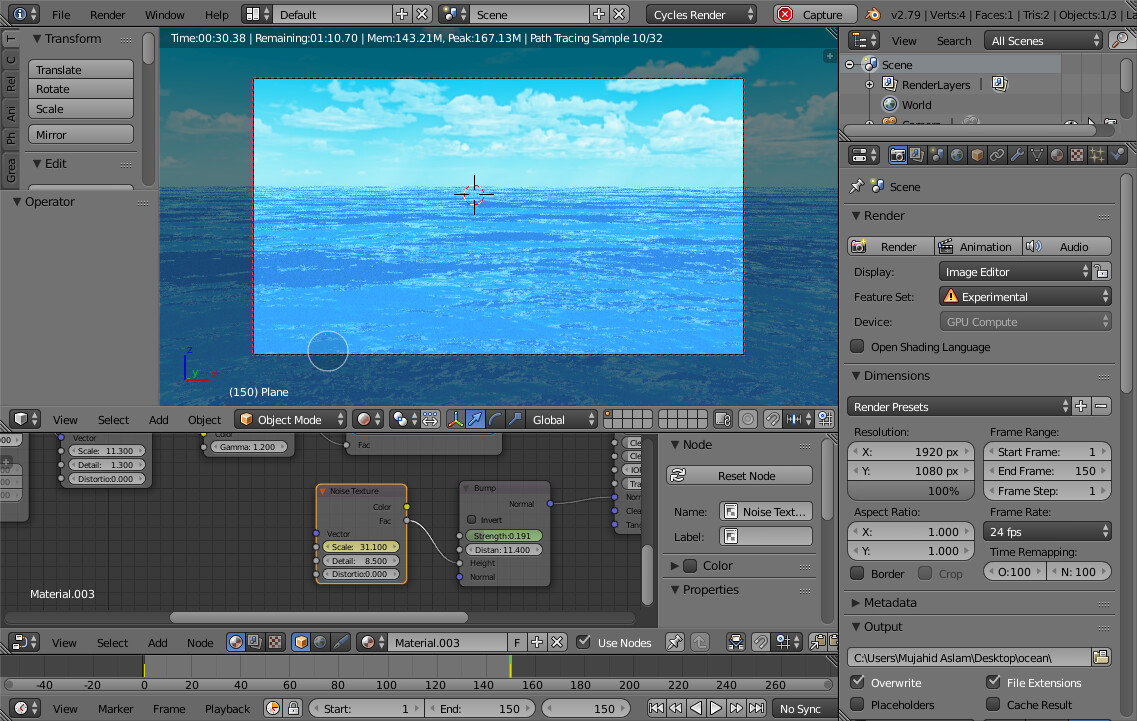The width and height of the screenshot is (1137, 721).
Task: Select the Particles properties tab (sparkles icon)
Action: [1096, 154]
